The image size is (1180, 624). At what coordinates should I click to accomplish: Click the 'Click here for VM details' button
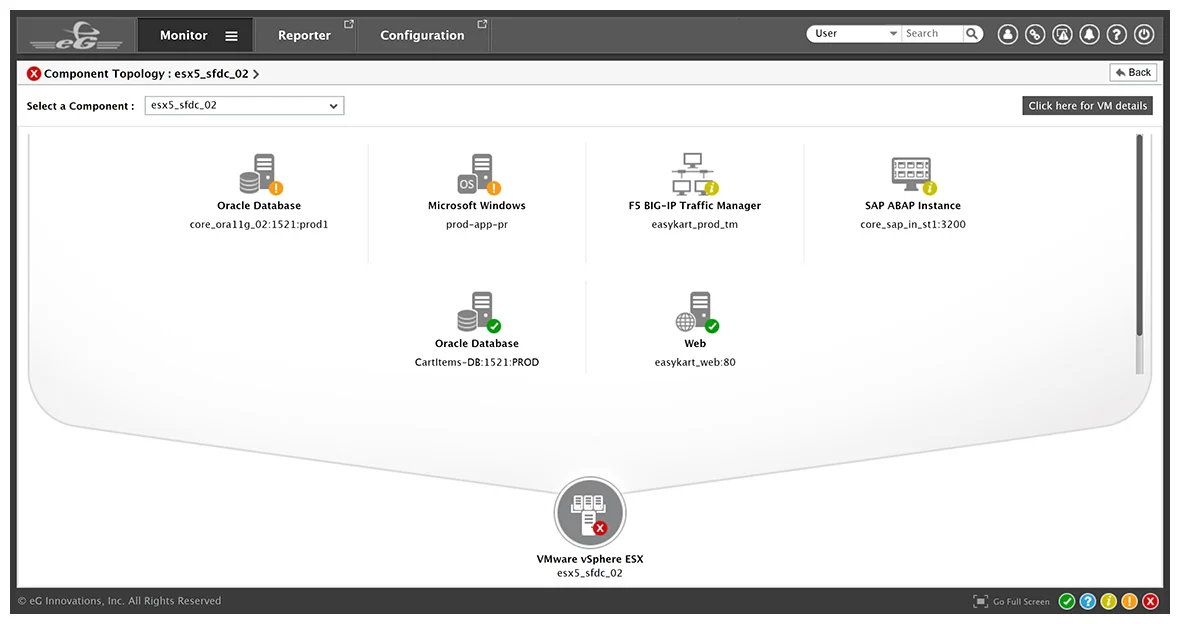[x=1087, y=106]
